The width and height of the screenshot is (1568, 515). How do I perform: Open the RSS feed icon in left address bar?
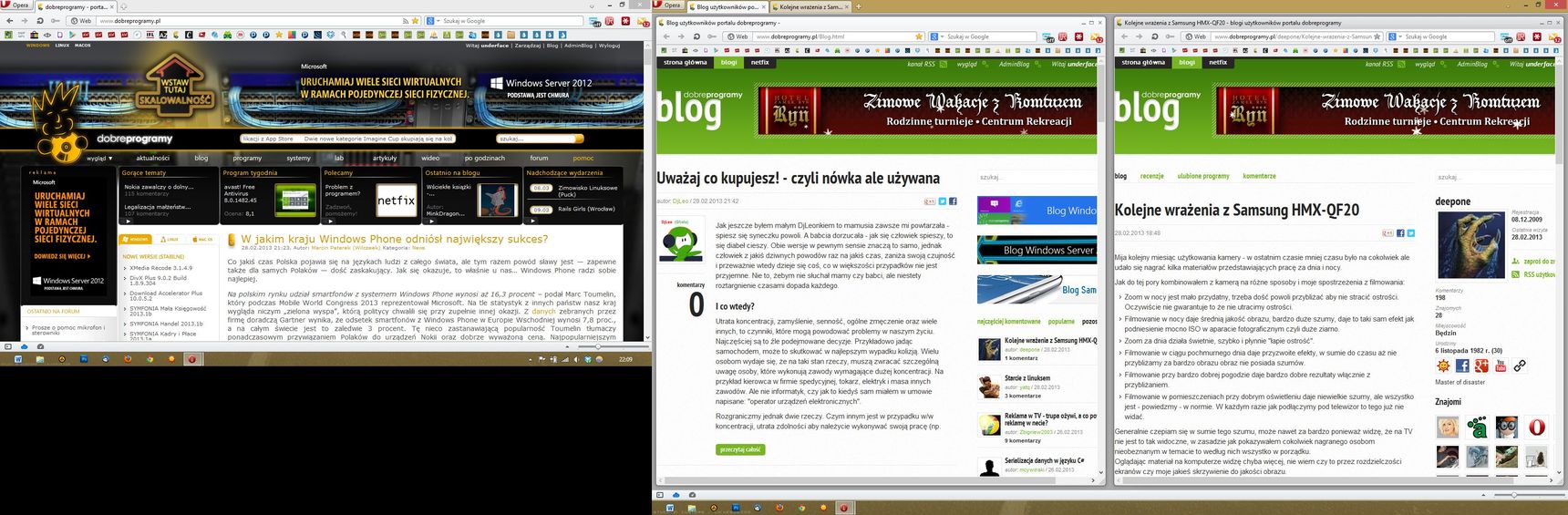[x=406, y=20]
